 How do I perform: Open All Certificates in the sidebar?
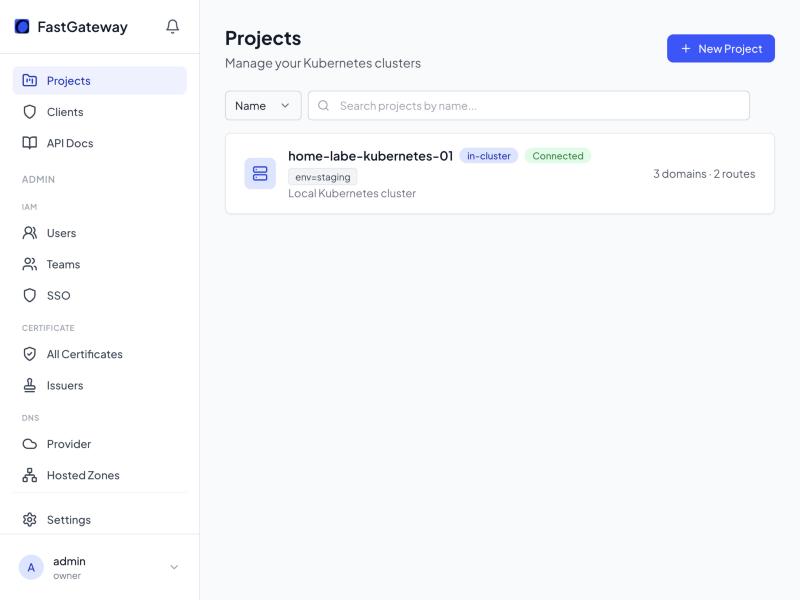99,354
